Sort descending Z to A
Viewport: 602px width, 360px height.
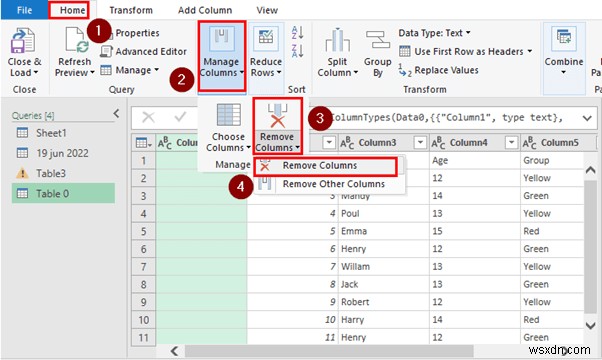pos(298,51)
